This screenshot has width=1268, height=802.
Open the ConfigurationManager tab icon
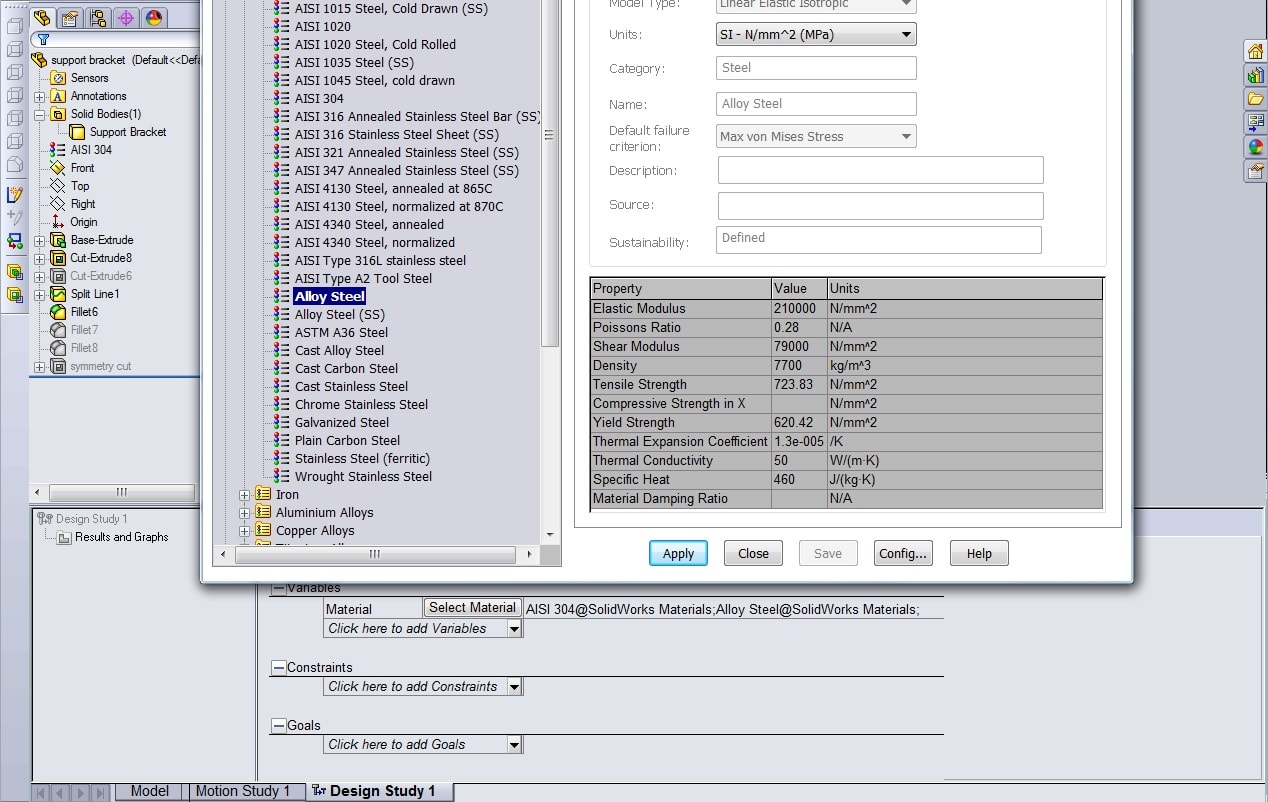coord(98,18)
